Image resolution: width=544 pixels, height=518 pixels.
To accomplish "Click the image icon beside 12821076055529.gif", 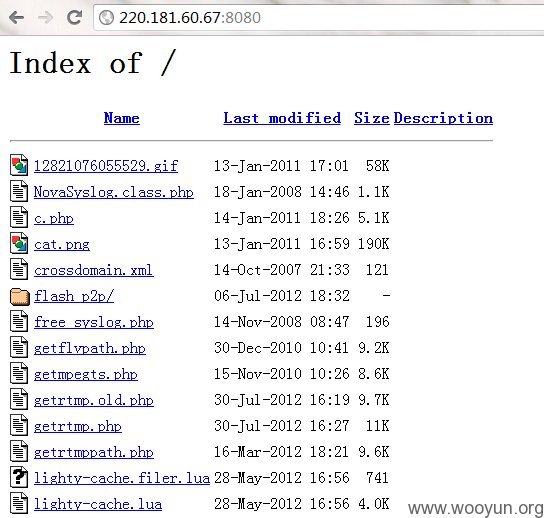I will coord(19,165).
